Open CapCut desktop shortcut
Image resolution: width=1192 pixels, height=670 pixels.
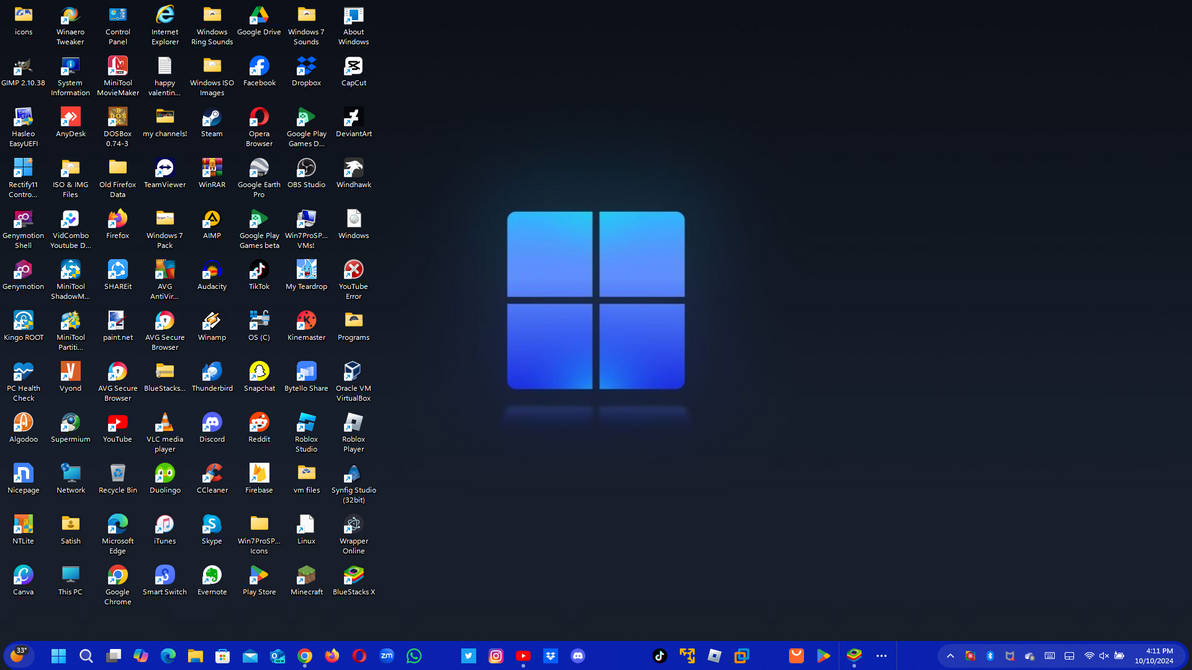353,71
